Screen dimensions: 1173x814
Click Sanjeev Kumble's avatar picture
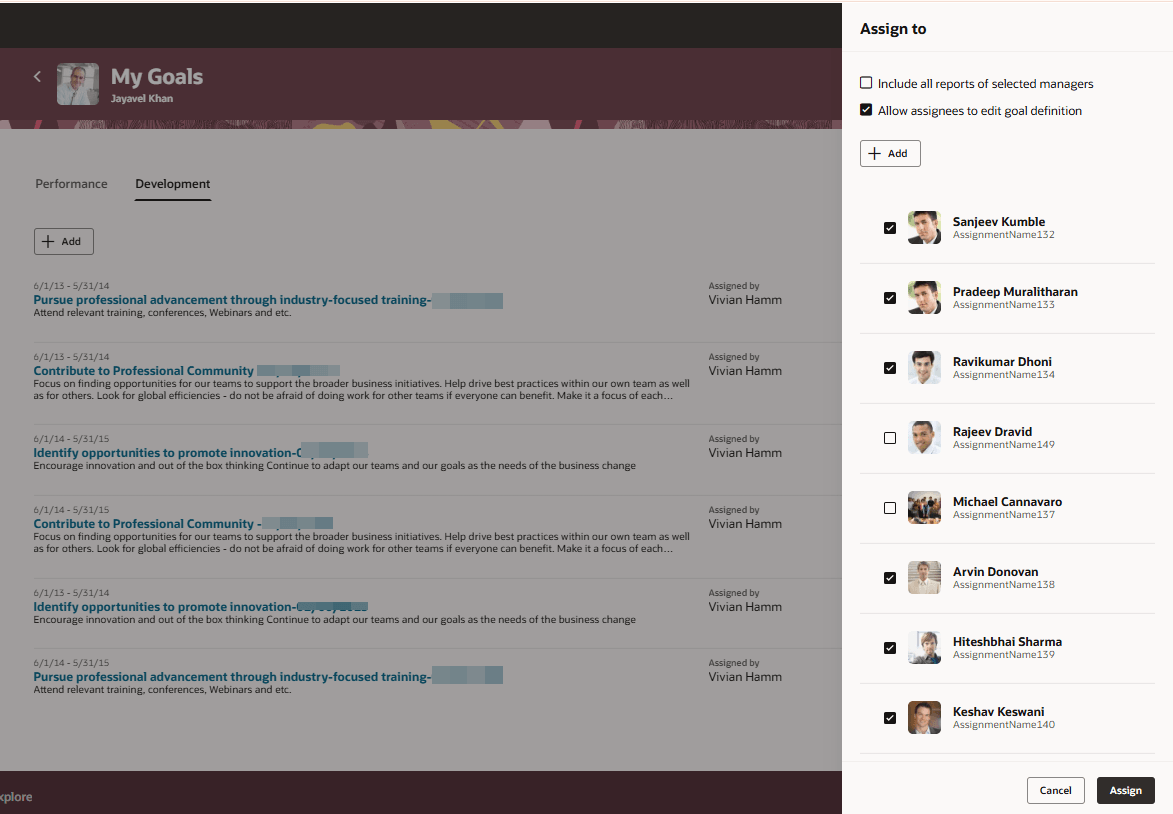click(924, 227)
